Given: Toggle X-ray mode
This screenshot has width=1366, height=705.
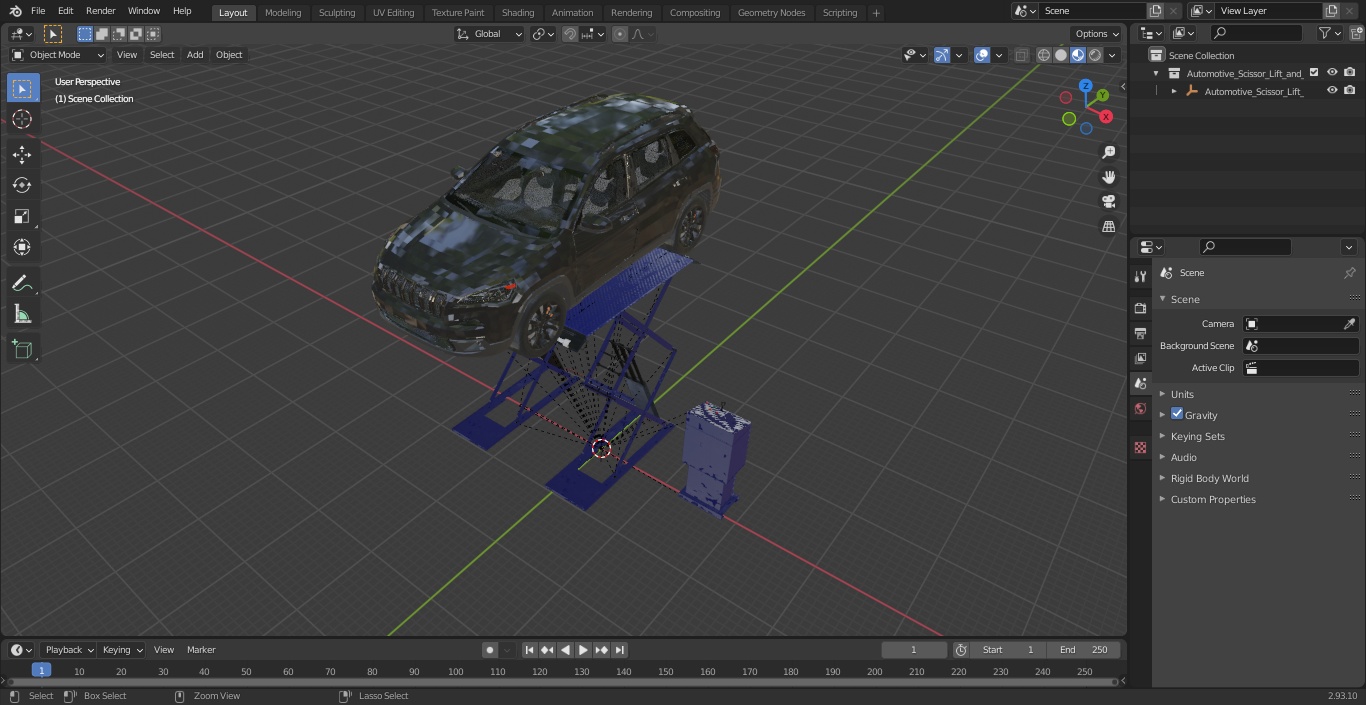Looking at the screenshot, I should [1021, 55].
